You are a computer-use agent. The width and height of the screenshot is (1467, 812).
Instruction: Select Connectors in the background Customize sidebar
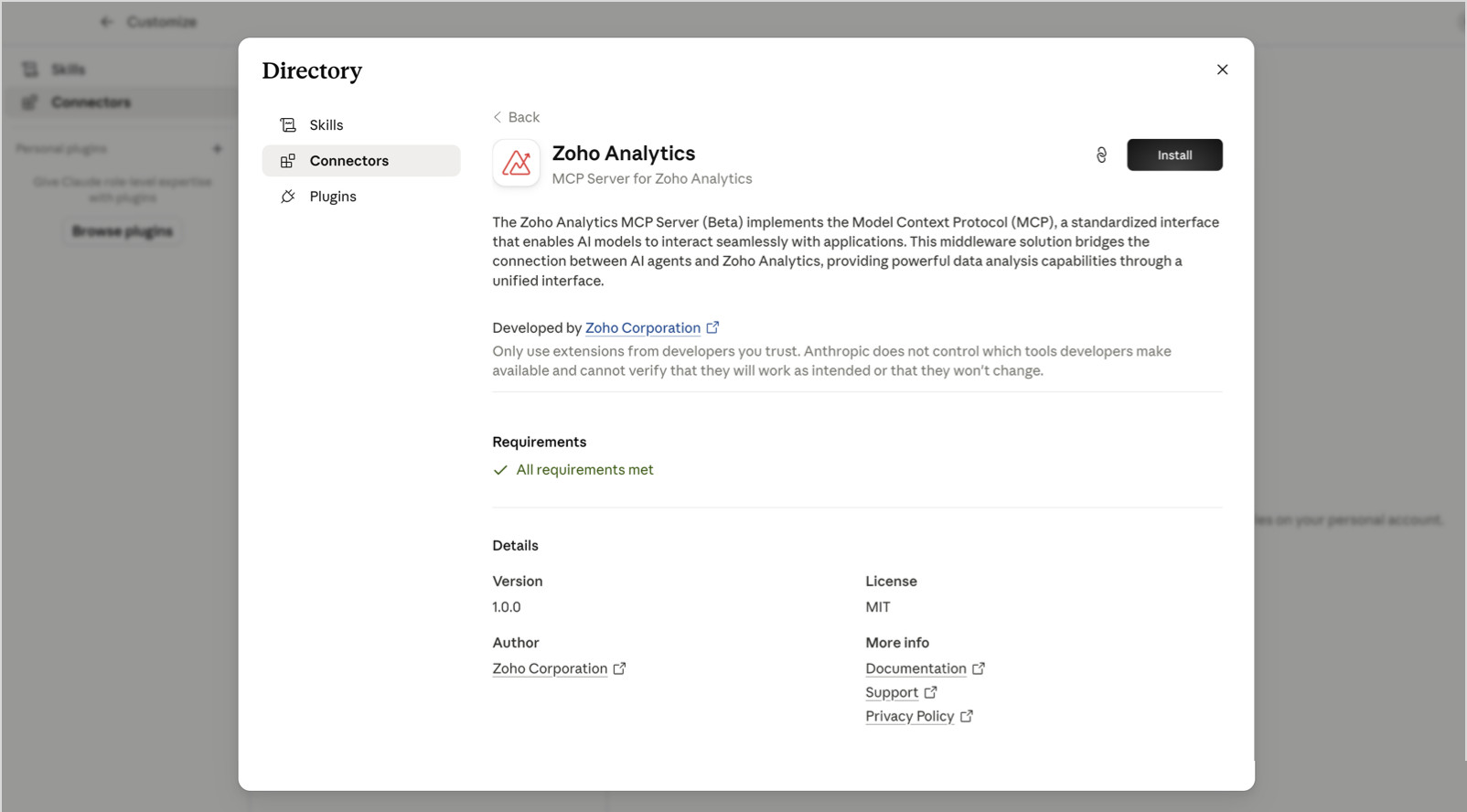pyautogui.click(x=119, y=102)
